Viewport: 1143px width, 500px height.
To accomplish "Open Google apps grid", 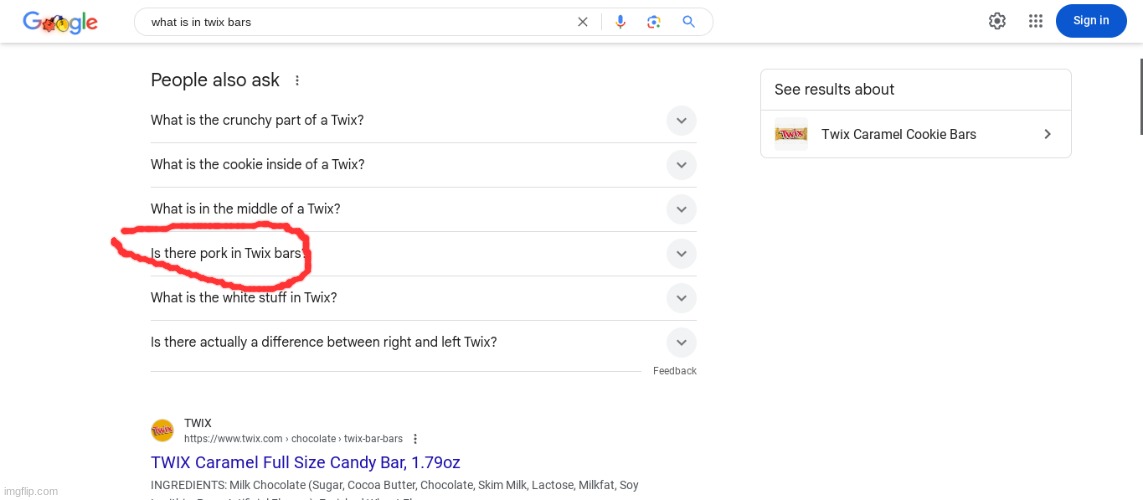I will (x=1035, y=21).
